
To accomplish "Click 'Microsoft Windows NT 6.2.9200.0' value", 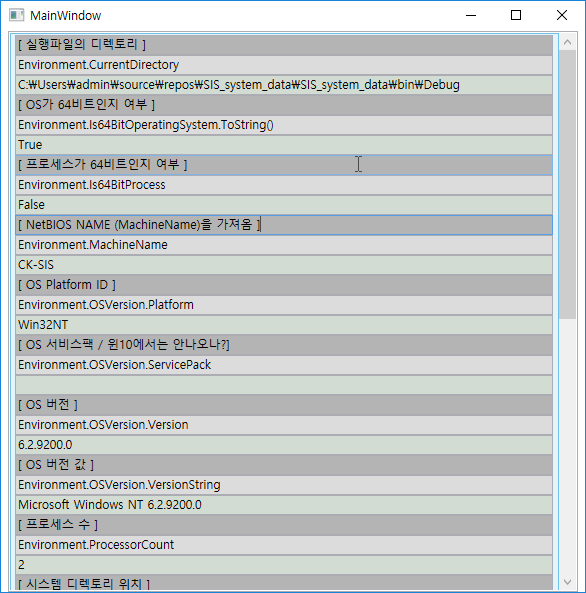I will pyautogui.click(x=284, y=505).
